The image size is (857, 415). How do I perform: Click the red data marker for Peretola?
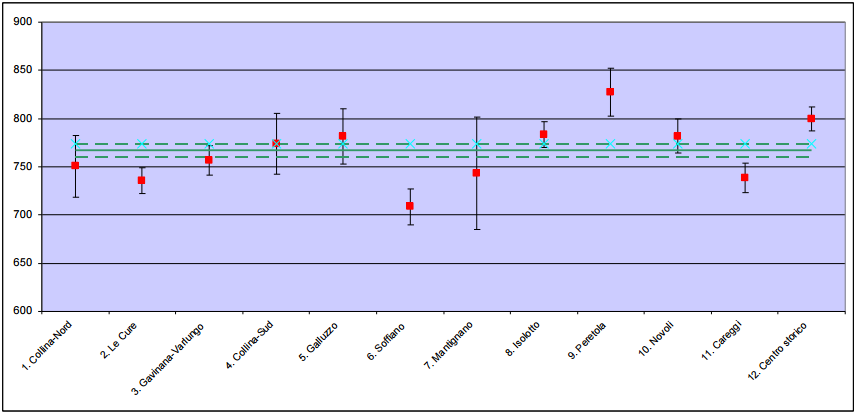point(610,92)
